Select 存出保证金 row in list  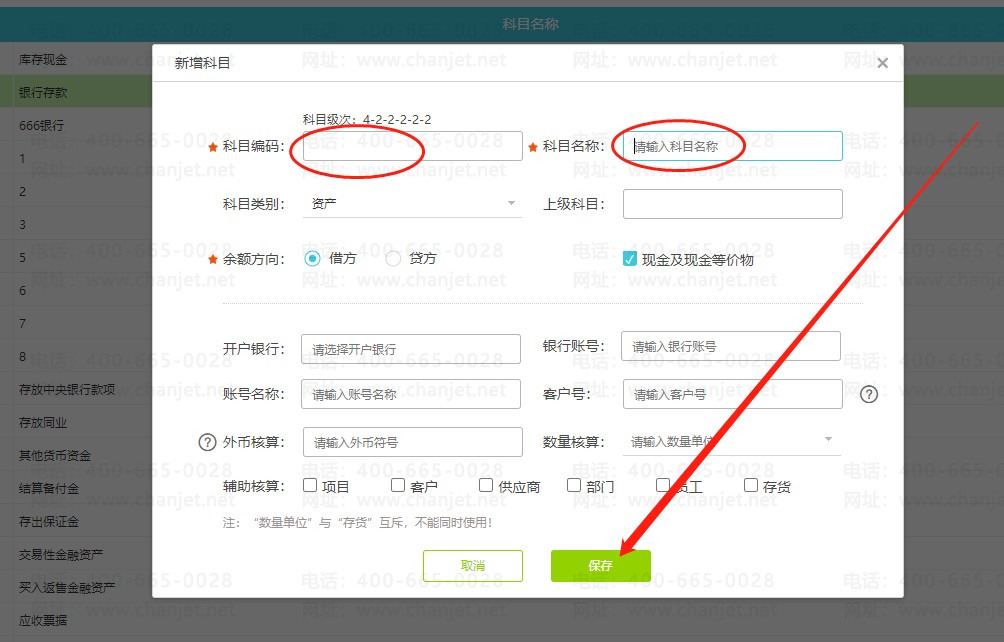pyautogui.click(x=76, y=521)
